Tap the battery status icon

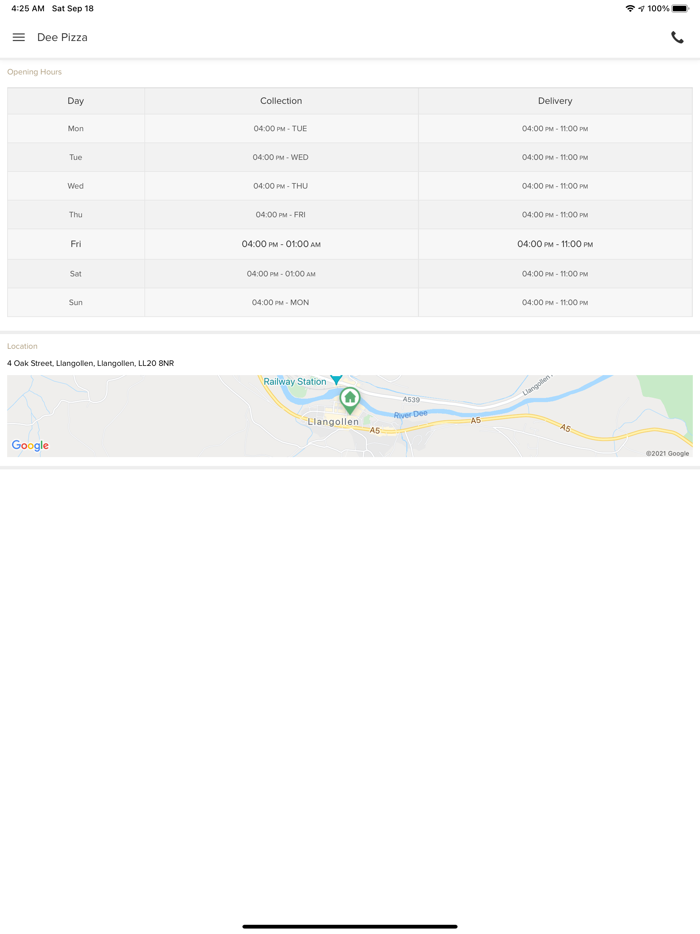(681, 9)
